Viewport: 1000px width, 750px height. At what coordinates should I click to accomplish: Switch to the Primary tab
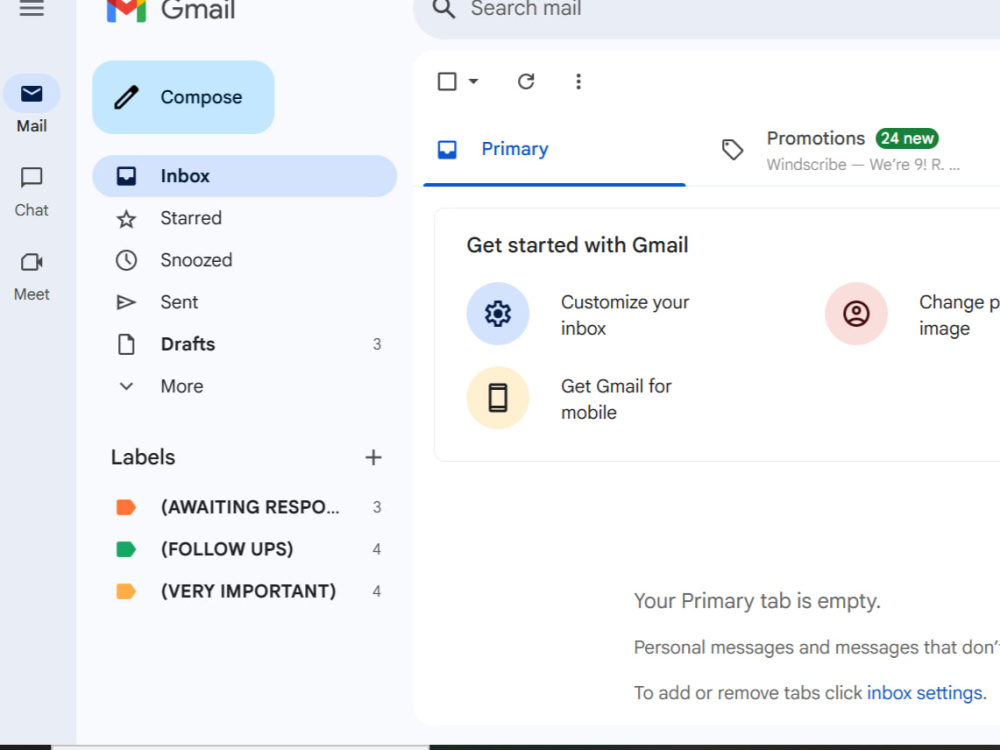554,149
